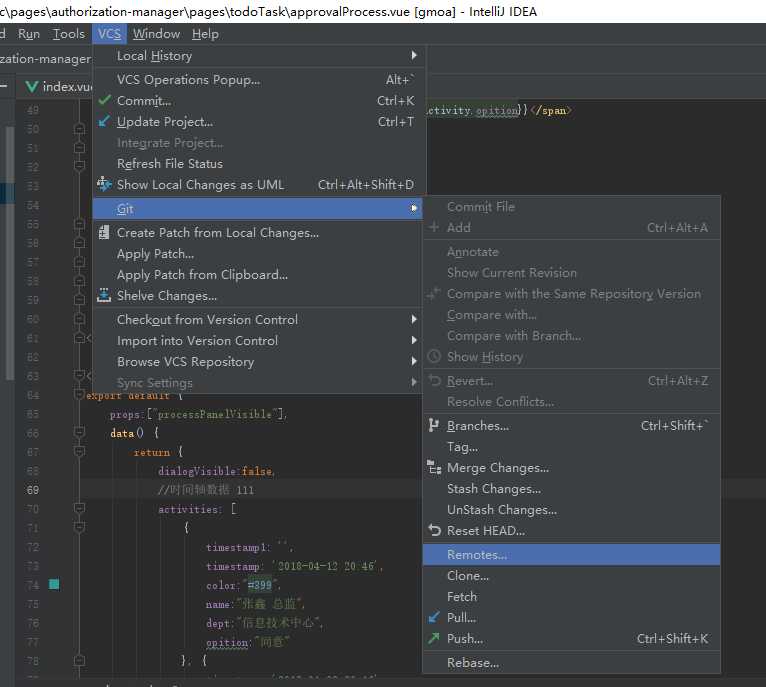The width and height of the screenshot is (766, 687).
Task: Choose Rebase... in Git submenu
Action: pos(572,663)
